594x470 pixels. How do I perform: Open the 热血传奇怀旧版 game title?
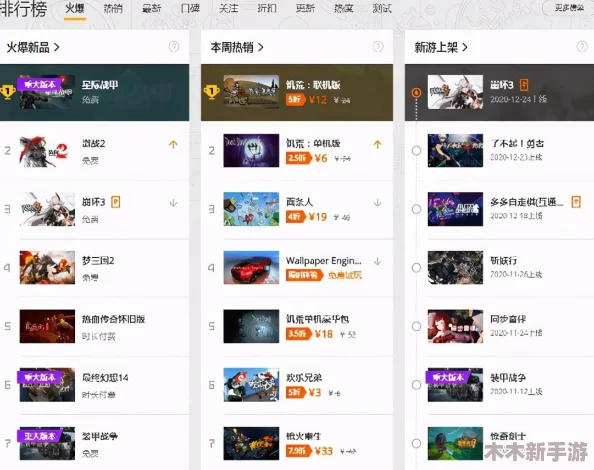(113, 319)
